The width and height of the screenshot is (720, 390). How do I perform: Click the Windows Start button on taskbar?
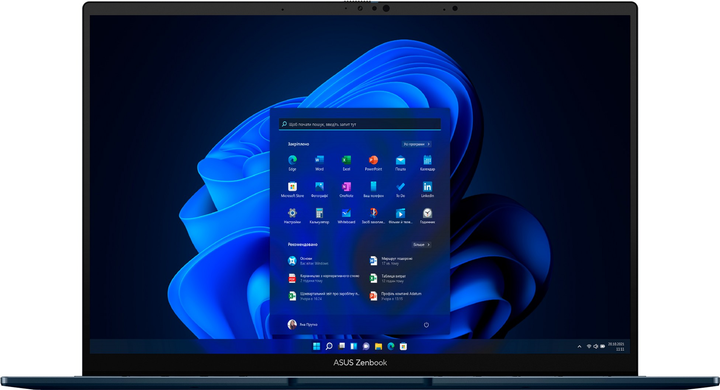click(x=316, y=346)
